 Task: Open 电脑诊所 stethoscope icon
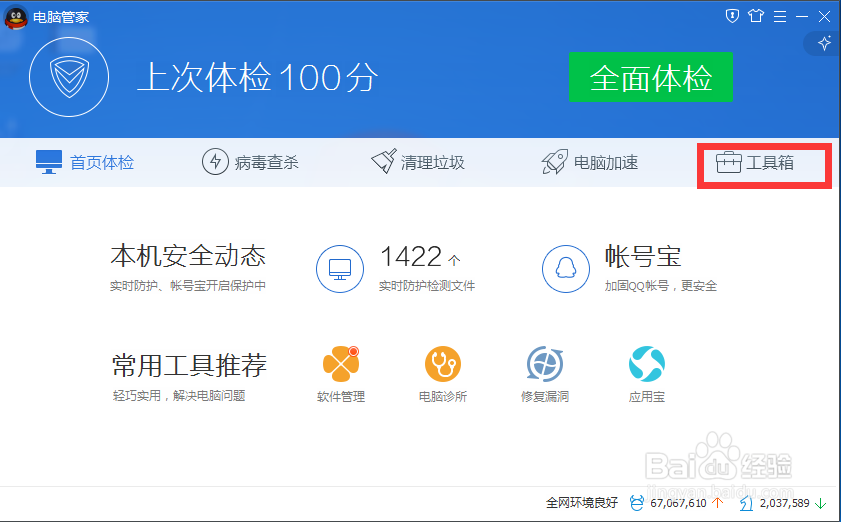click(443, 364)
